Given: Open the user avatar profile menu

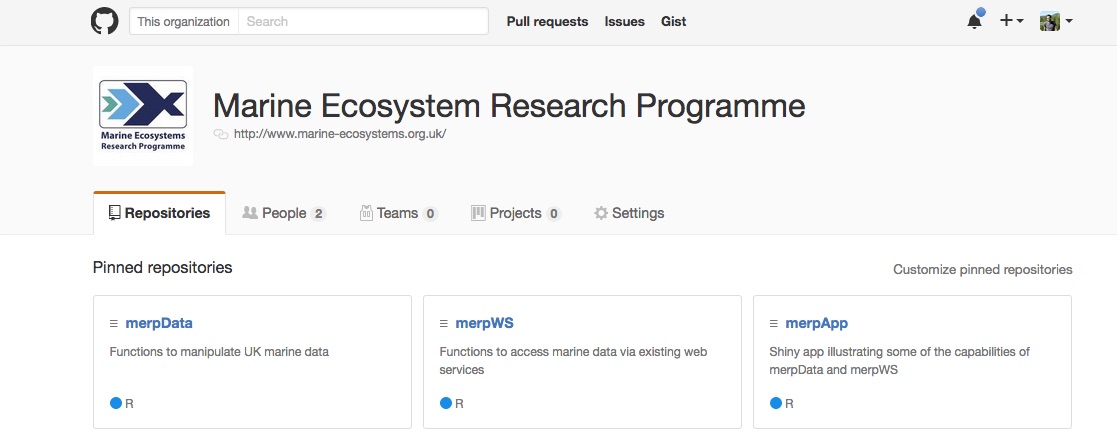Looking at the screenshot, I should click(1056, 21).
